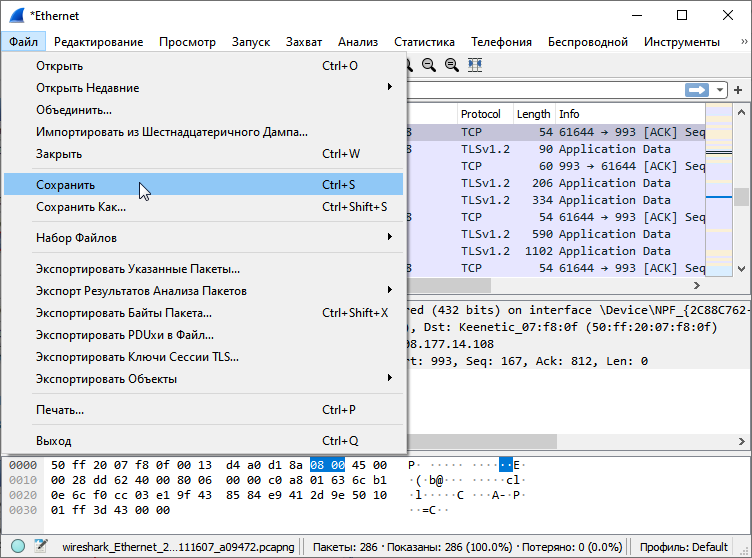Choose Экспортировать Ключи Сессии TLS…
The image size is (752, 558).
[137, 357]
